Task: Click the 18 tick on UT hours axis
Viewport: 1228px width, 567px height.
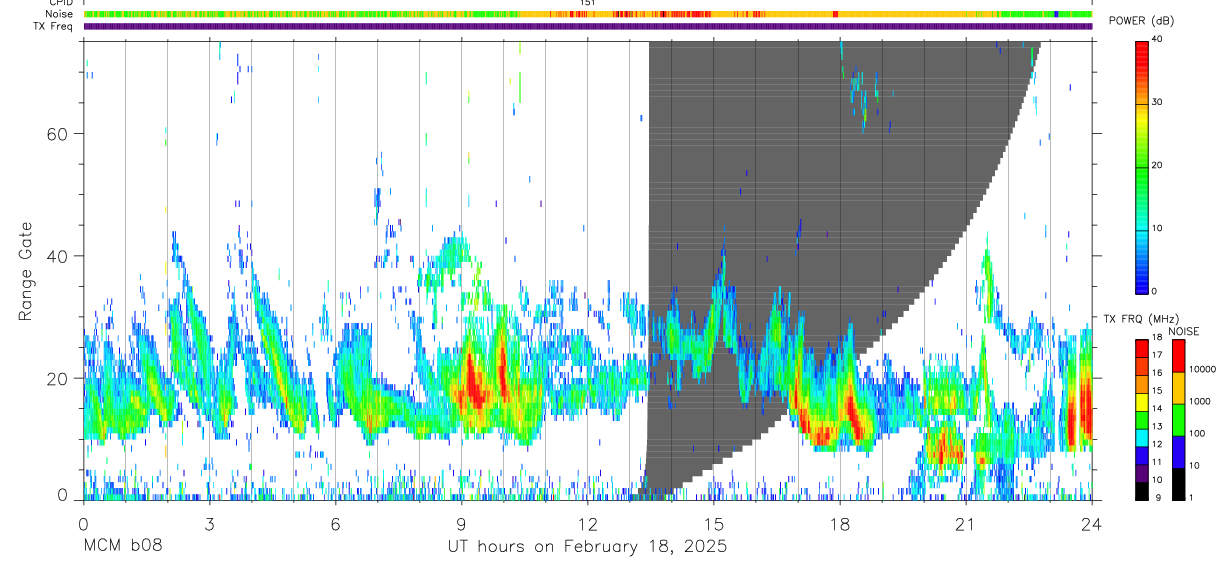Action: [x=839, y=523]
